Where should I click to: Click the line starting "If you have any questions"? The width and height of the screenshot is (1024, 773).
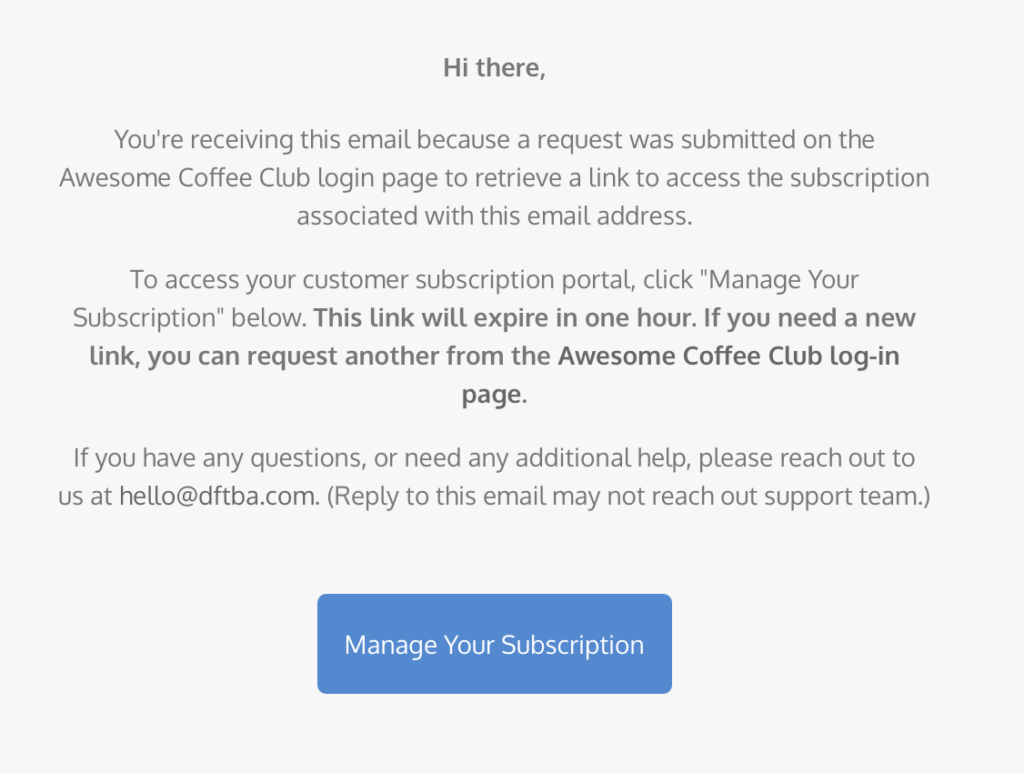tap(494, 458)
